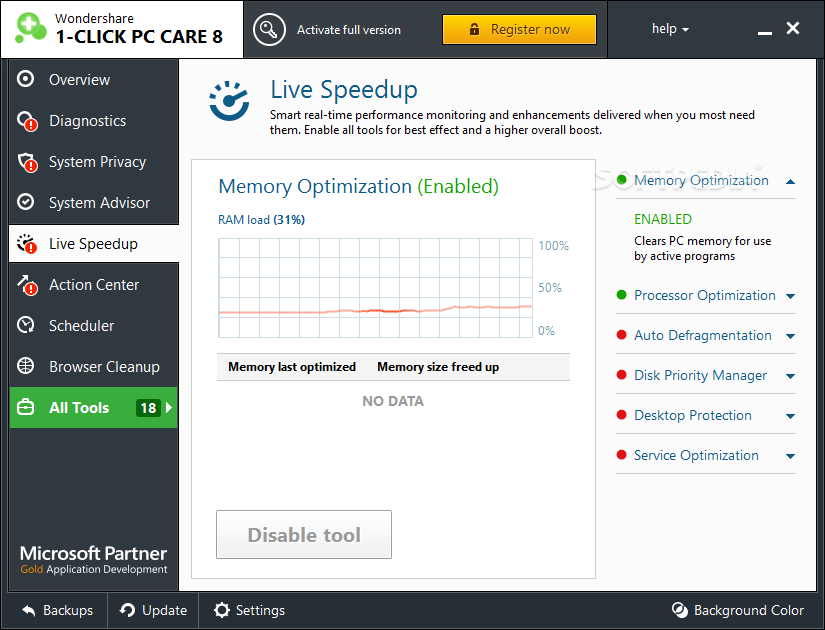Click the Wondershare green logo icon
This screenshot has width=825, height=630.
(30, 27)
